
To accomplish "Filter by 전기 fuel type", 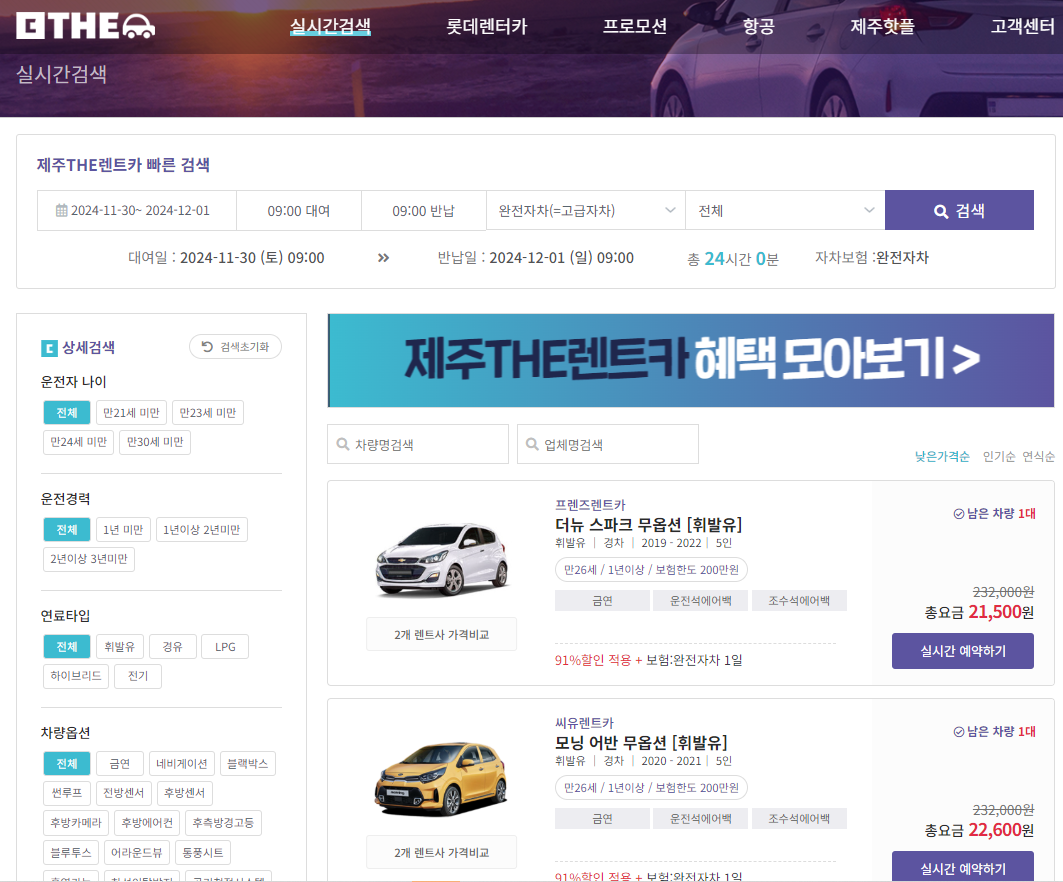I will point(138,676).
